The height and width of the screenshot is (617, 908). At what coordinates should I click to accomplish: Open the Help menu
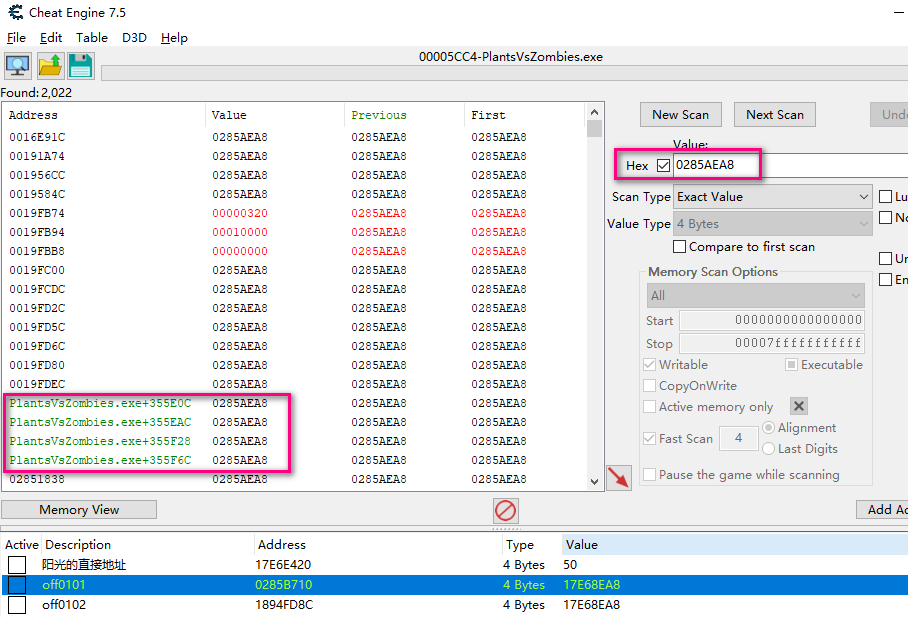pos(174,38)
